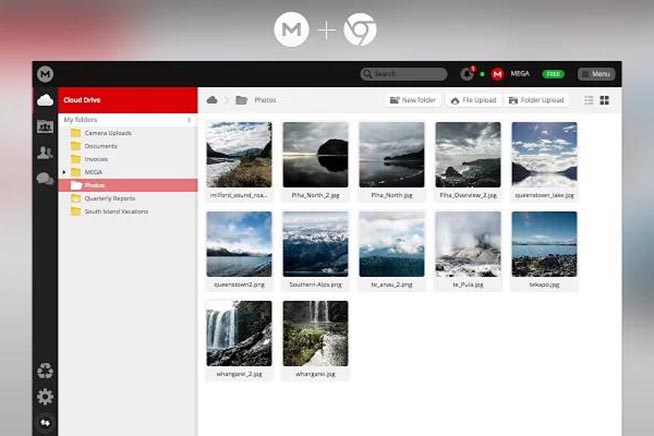Click the Photos breadcrumb text
The height and width of the screenshot is (436, 654).
click(265, 100)
